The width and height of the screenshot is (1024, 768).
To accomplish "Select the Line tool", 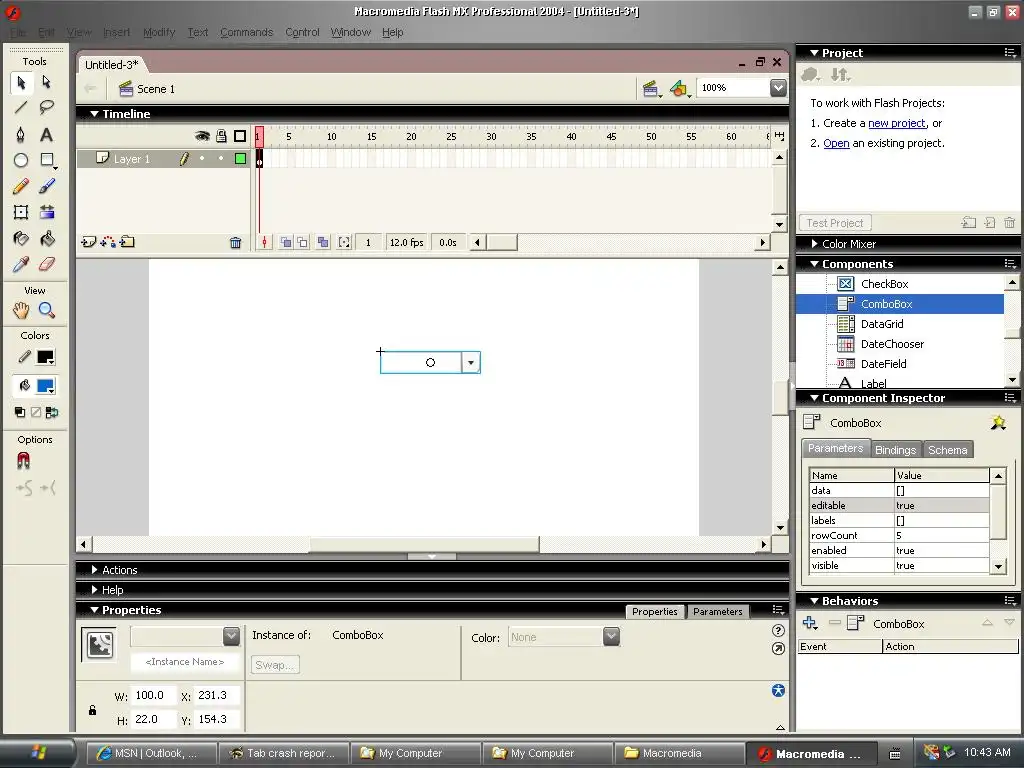I will click(x=21, y=108).
